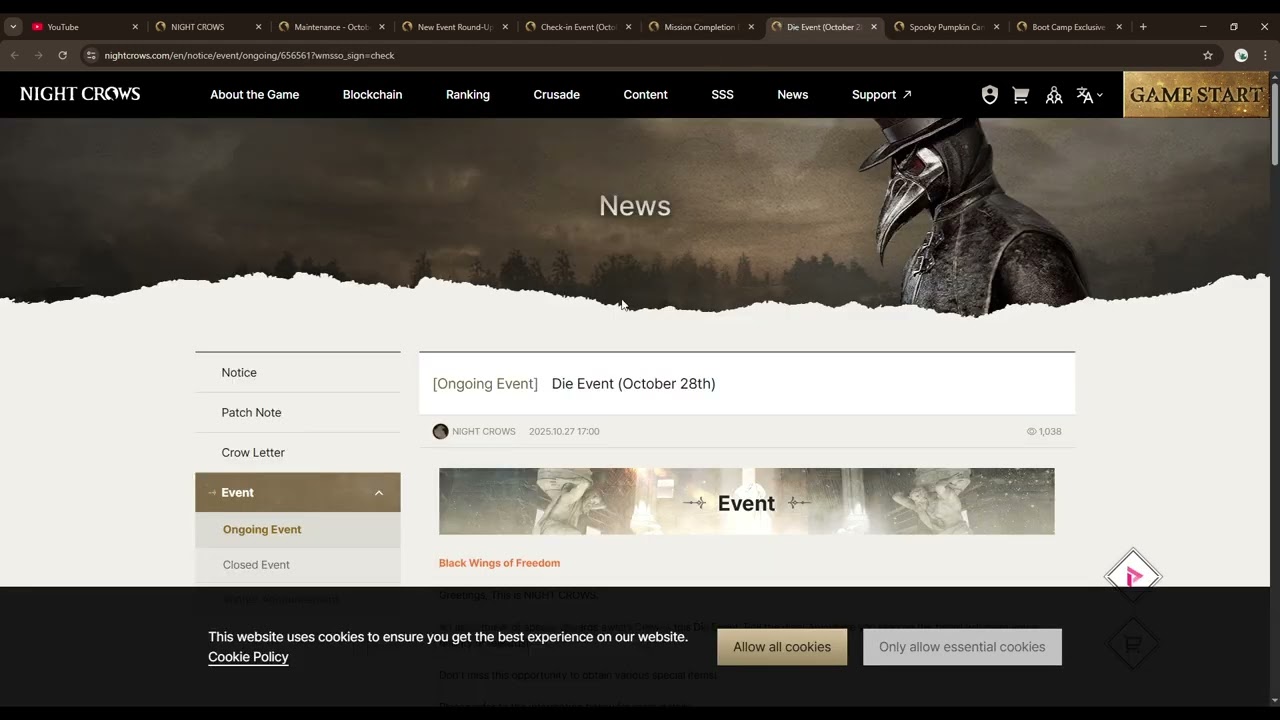Select Patch Note in the sidebar

[x=298, y=412]
